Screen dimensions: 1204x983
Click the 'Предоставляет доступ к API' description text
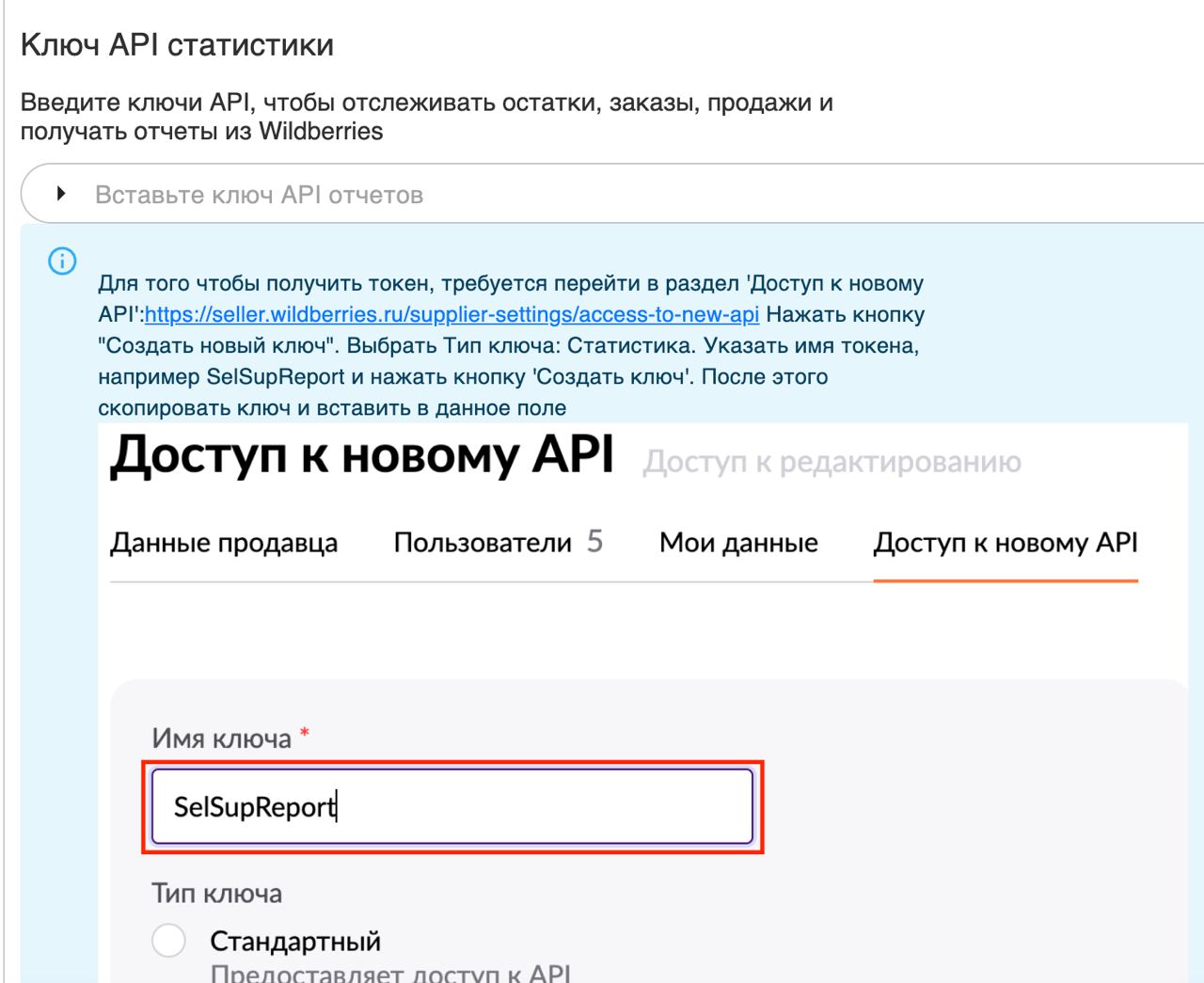389,974
